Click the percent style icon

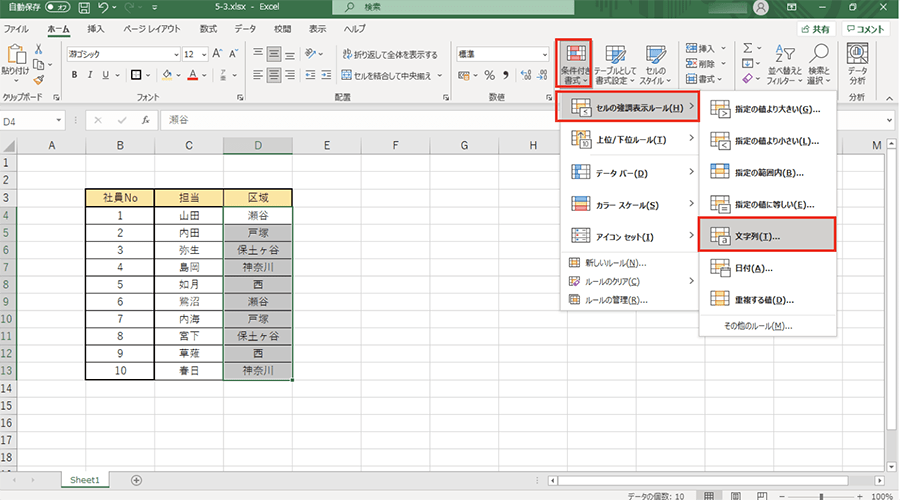click(490, 75)
